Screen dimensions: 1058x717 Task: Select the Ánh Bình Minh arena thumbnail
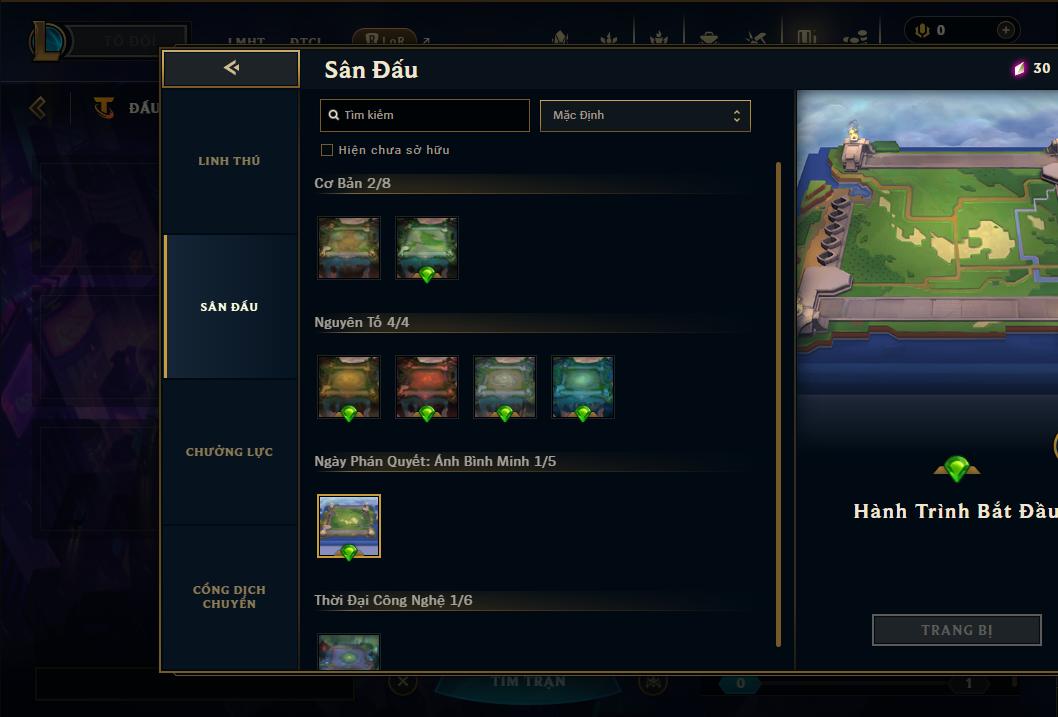click(349, 526)
